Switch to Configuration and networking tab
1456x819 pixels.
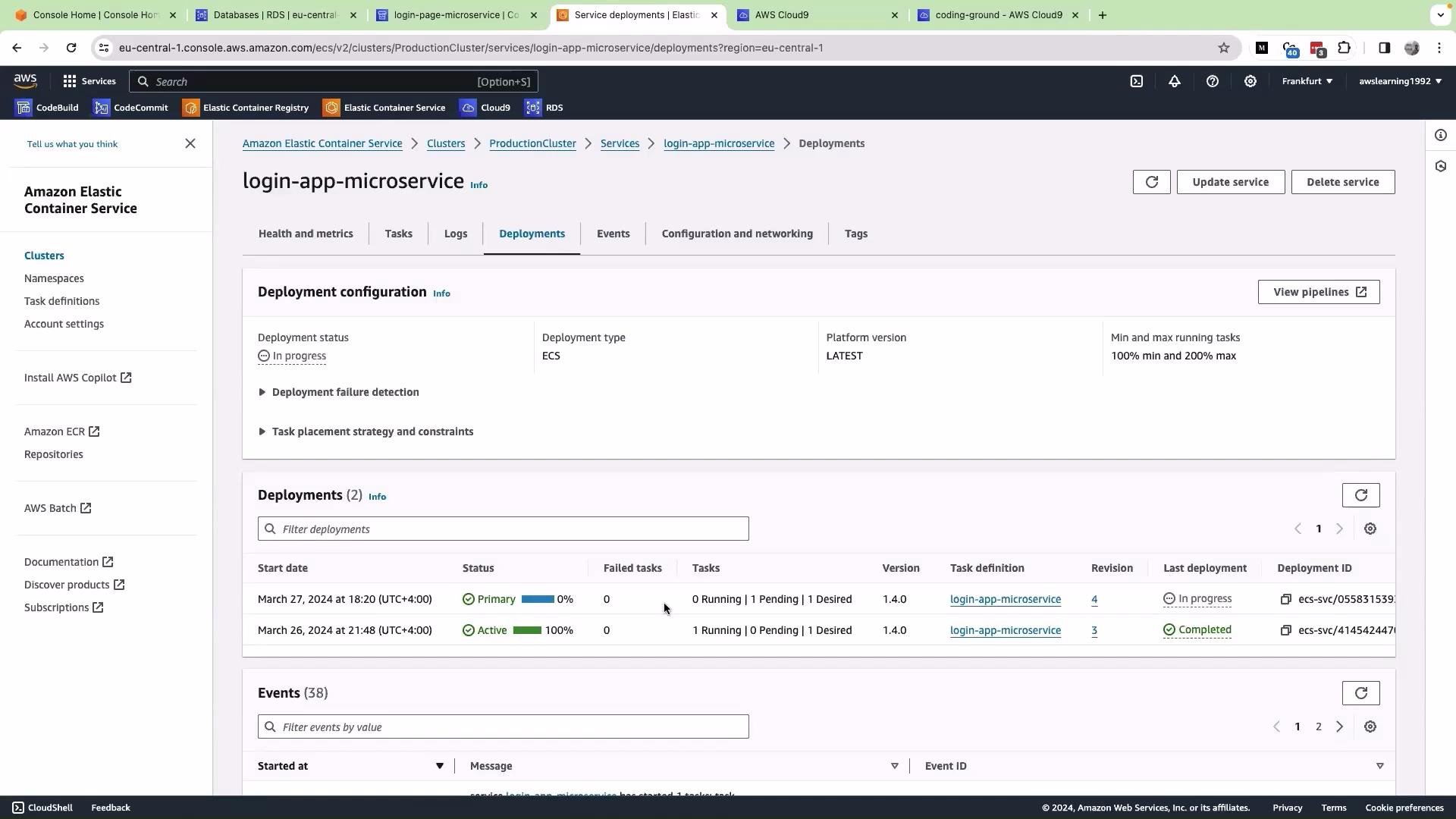(737, 234)
